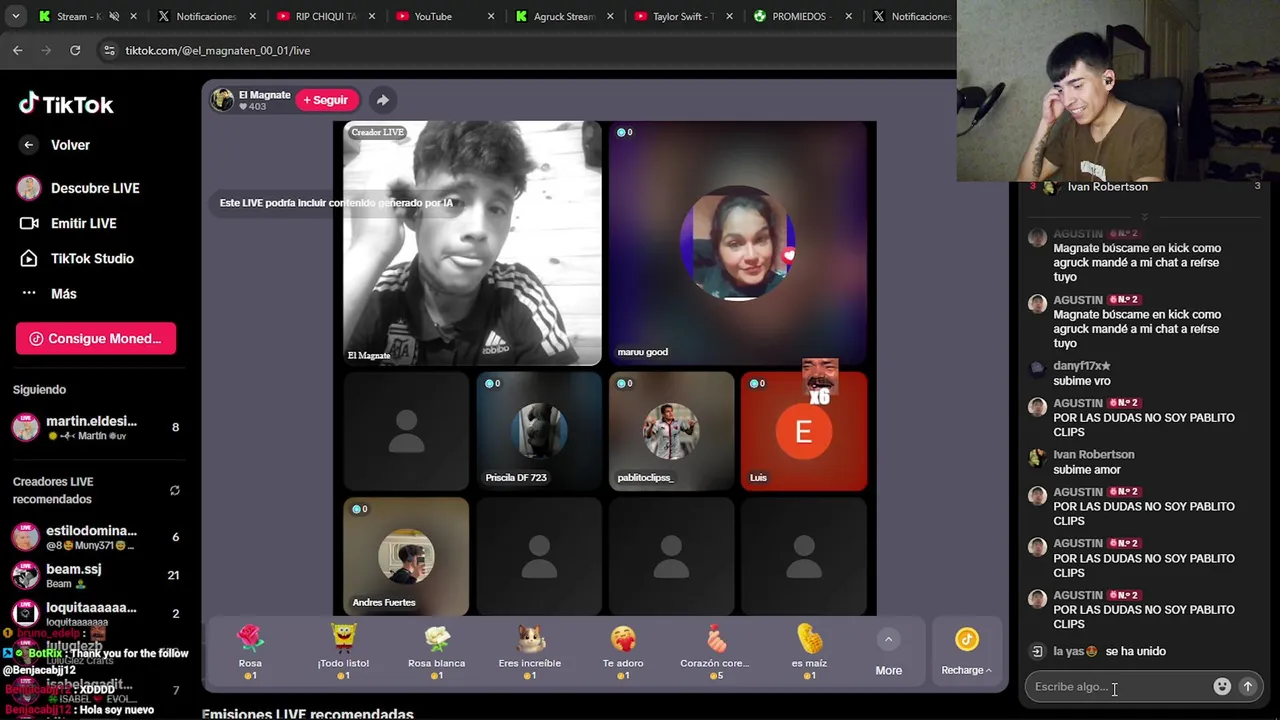Click Ivan Robertson 'subime amor' message
The height and width of the screenshot is (720, 1280).
pos(1086,470)
